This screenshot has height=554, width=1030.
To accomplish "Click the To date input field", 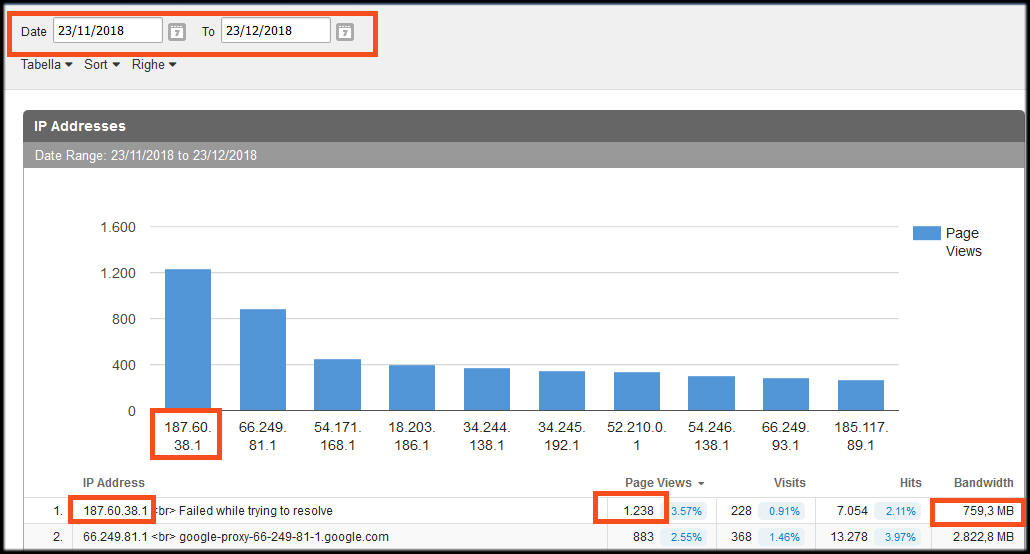I will point(275,31).
